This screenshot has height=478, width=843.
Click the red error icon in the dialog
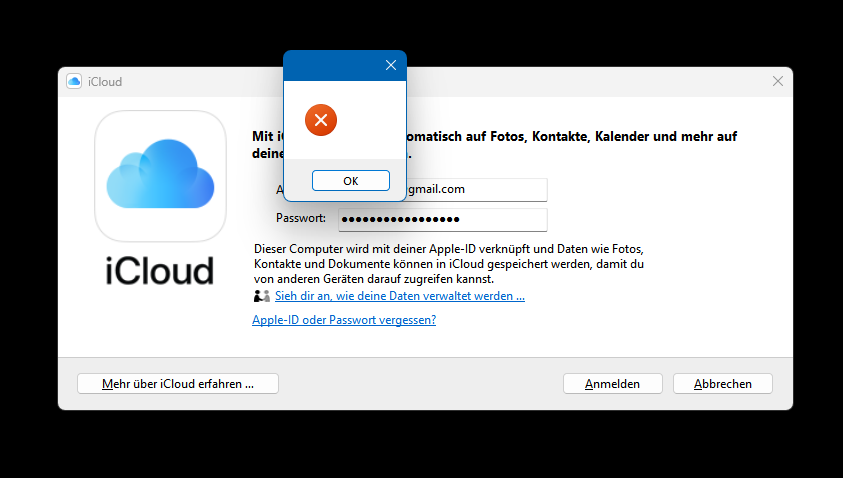(321, 121)
